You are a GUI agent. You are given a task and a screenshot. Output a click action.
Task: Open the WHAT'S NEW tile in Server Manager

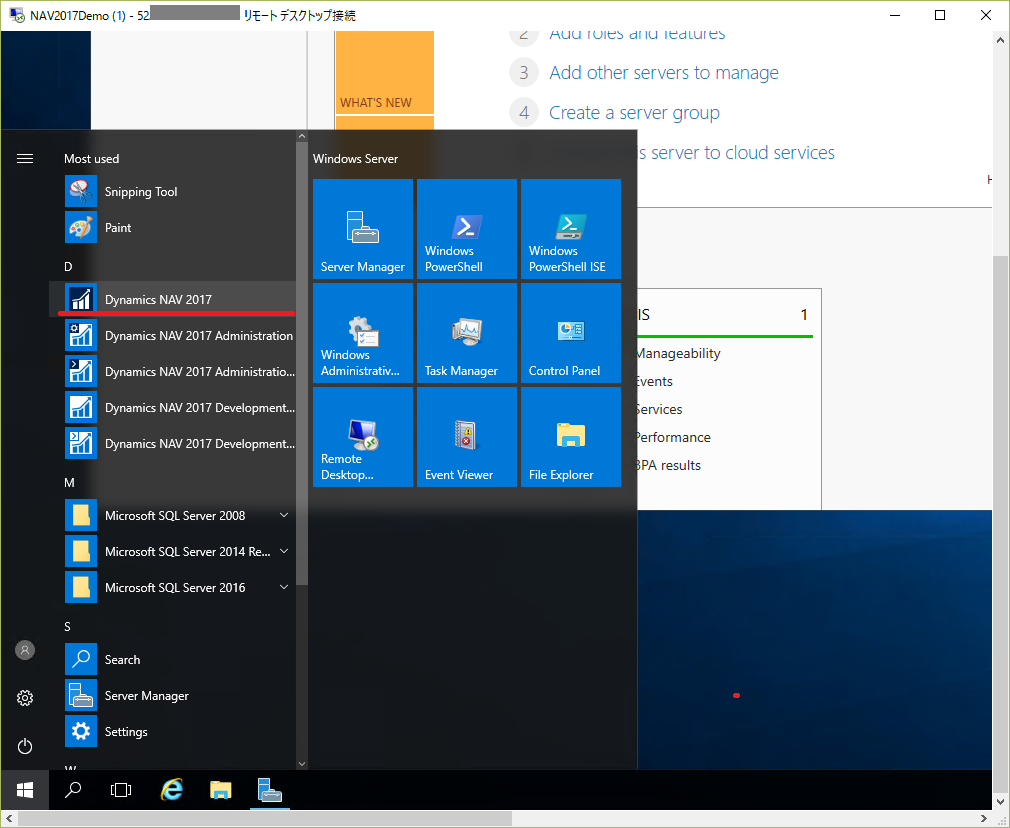pos(385,72)
